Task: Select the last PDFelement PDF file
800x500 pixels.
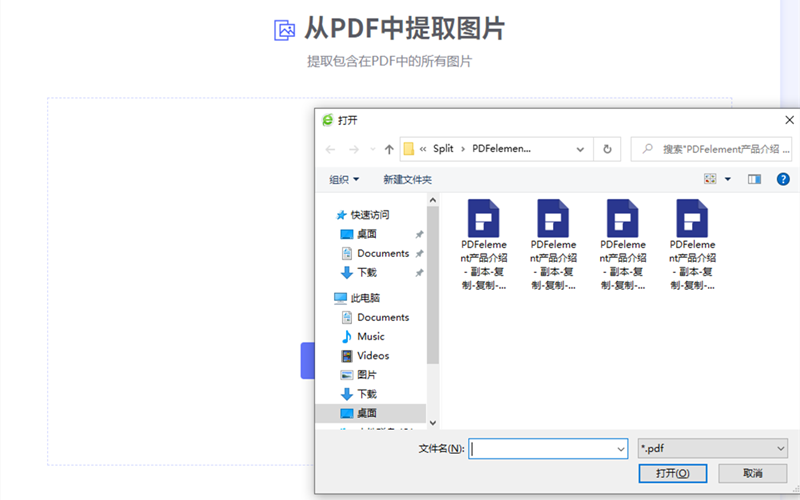Action: point(692,244)
